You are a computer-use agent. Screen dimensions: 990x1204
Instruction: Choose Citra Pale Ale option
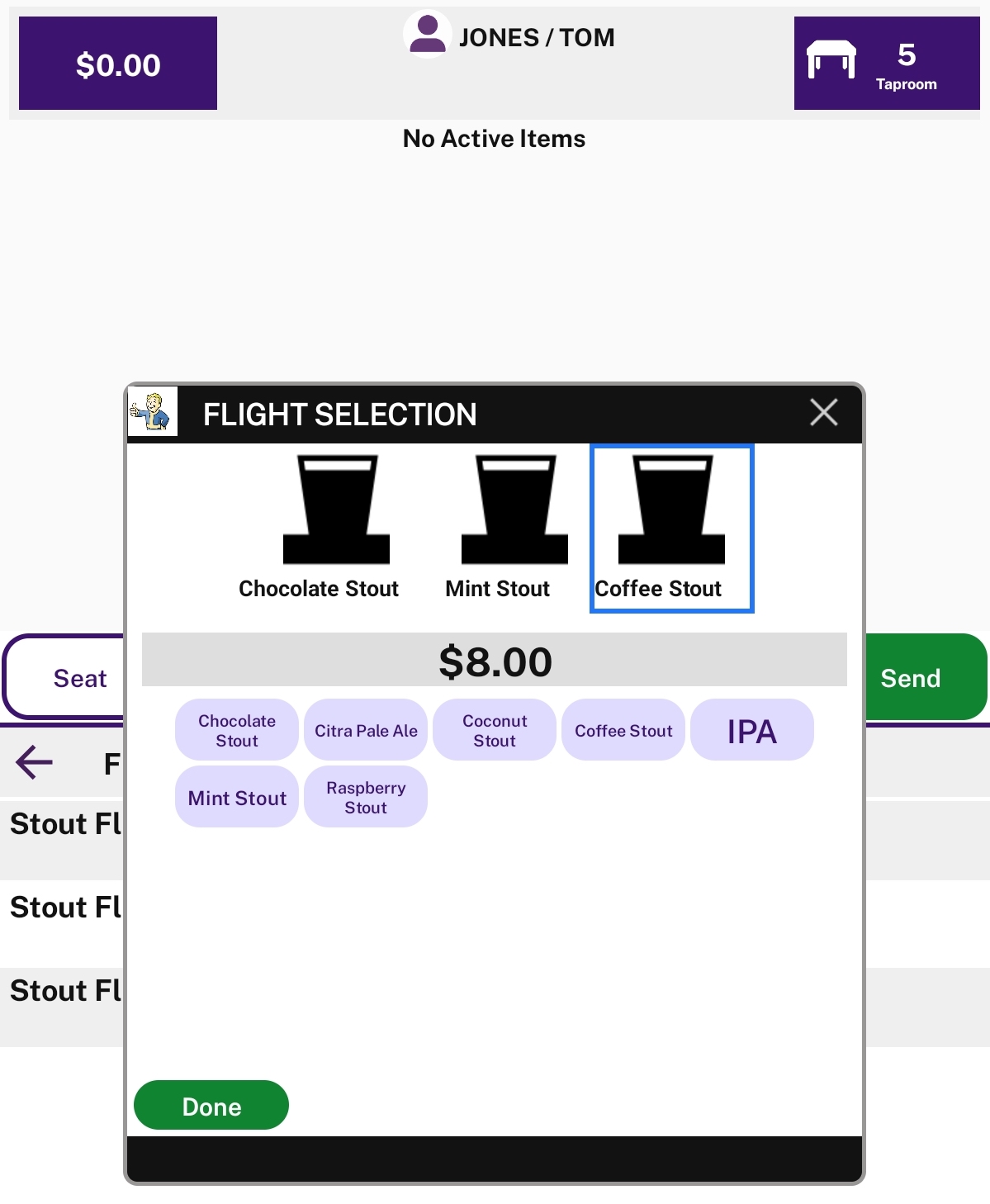click(366, 730)
